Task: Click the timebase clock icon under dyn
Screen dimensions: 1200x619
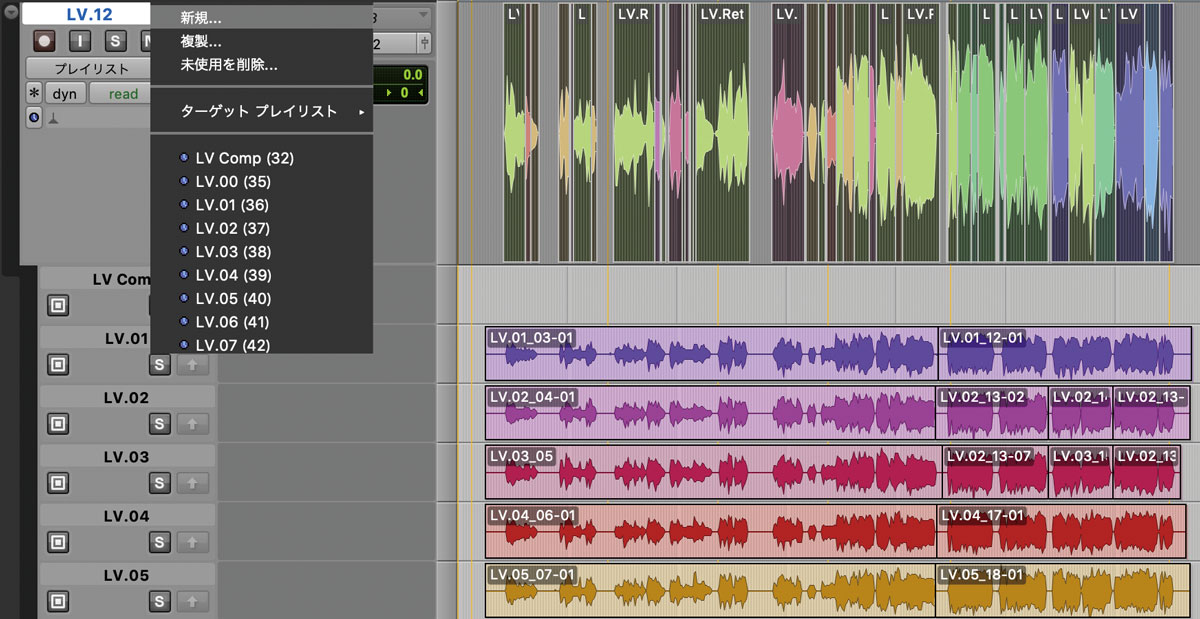Action: click(x=34, y=117)
